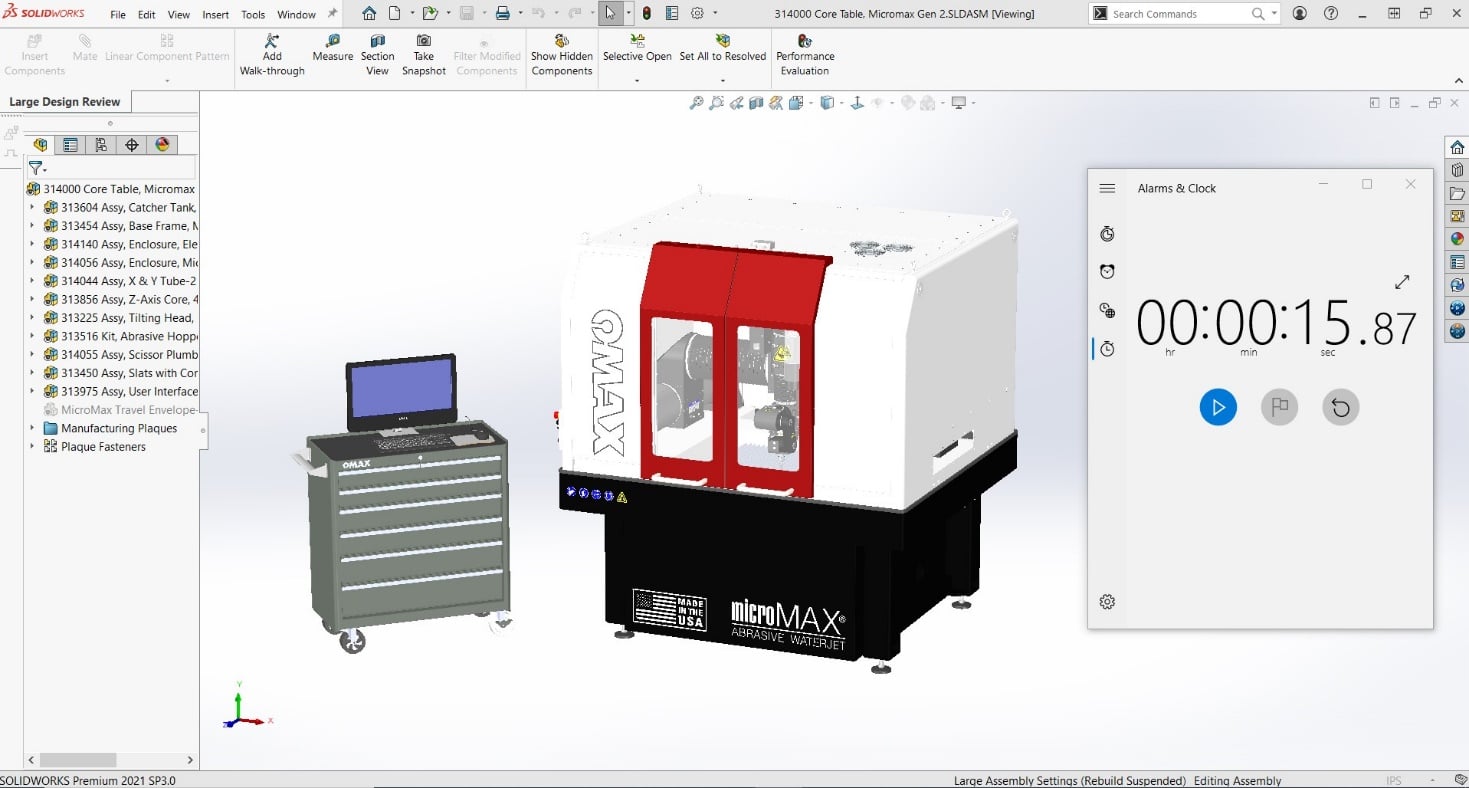Run Performance Evaluation
1469x788 pixels.
pyautogui.click(x=805, y=55)
